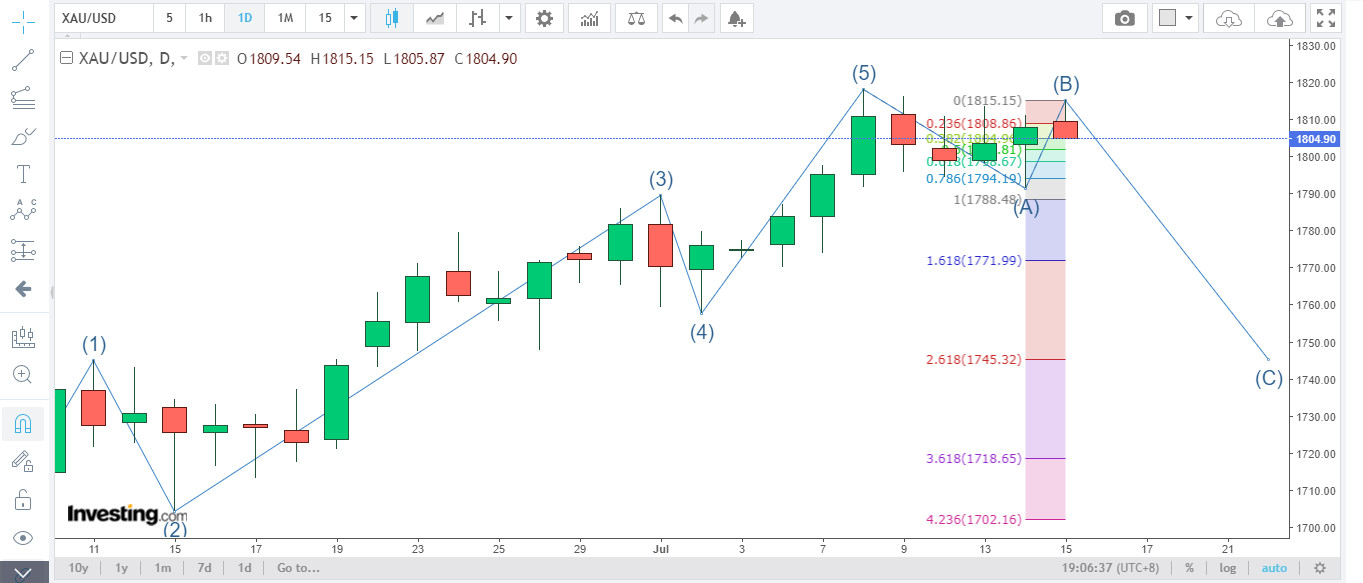Toggle auto scale
This screenshot has height=583, width=1363.
point(1274,568)
